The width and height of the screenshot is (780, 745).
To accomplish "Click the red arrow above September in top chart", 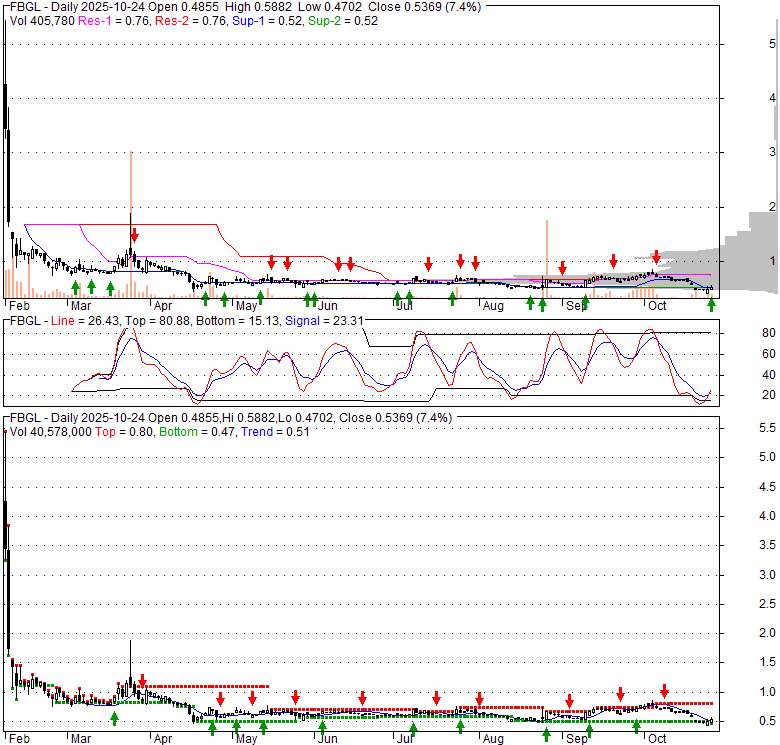I will coord(563,268).
